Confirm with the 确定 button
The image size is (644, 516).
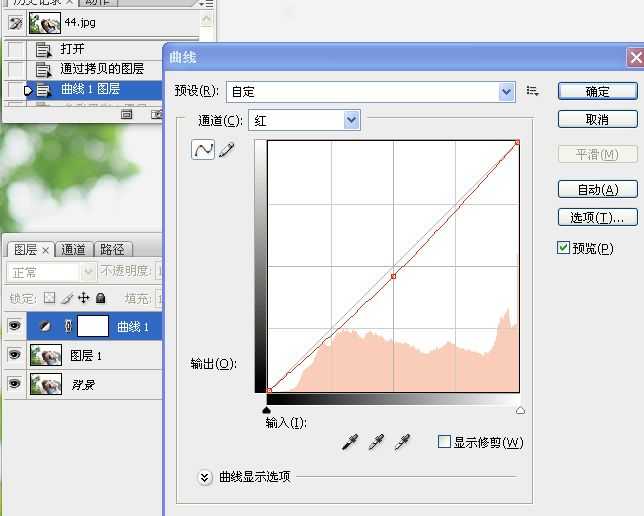(598, 91)
